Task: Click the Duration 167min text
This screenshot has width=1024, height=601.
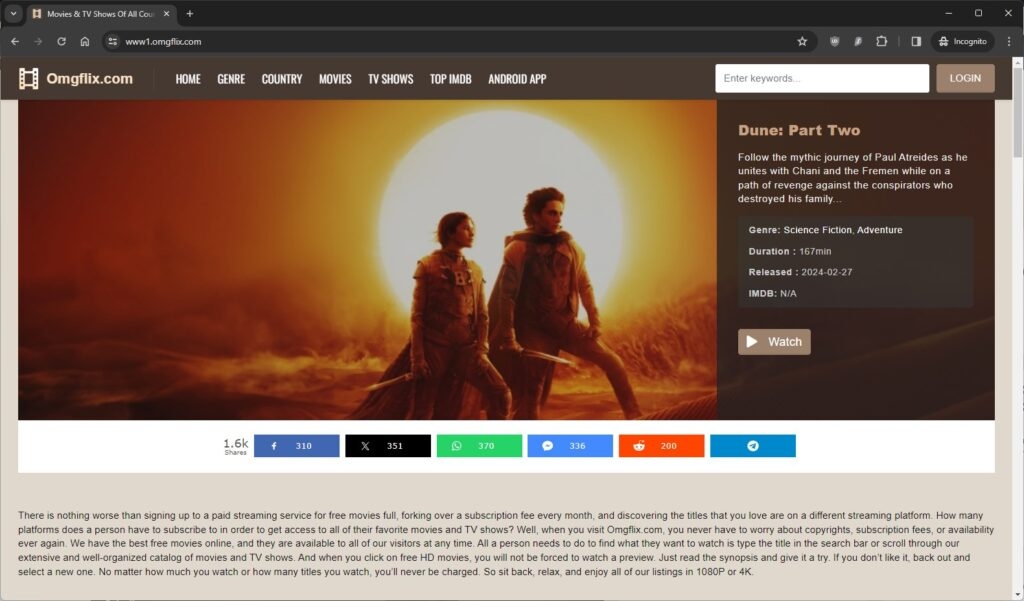Action: click(x=790, y=251)
